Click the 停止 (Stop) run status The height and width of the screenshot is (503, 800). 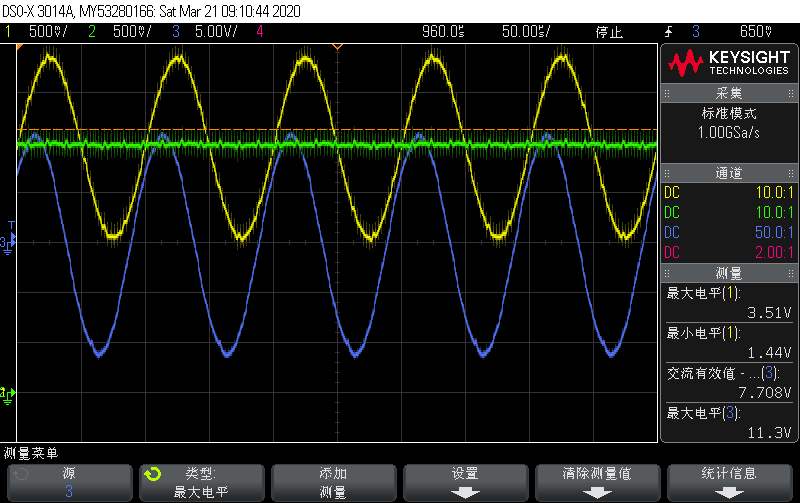click(x=609, y=32)
